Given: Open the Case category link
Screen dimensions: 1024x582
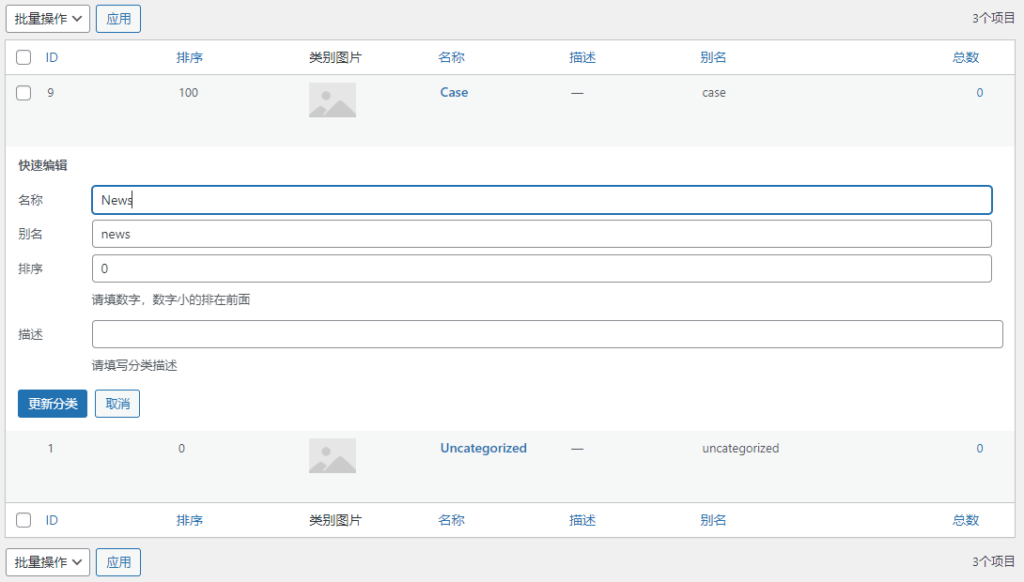Looking at the screenshot, I should 454,92.
